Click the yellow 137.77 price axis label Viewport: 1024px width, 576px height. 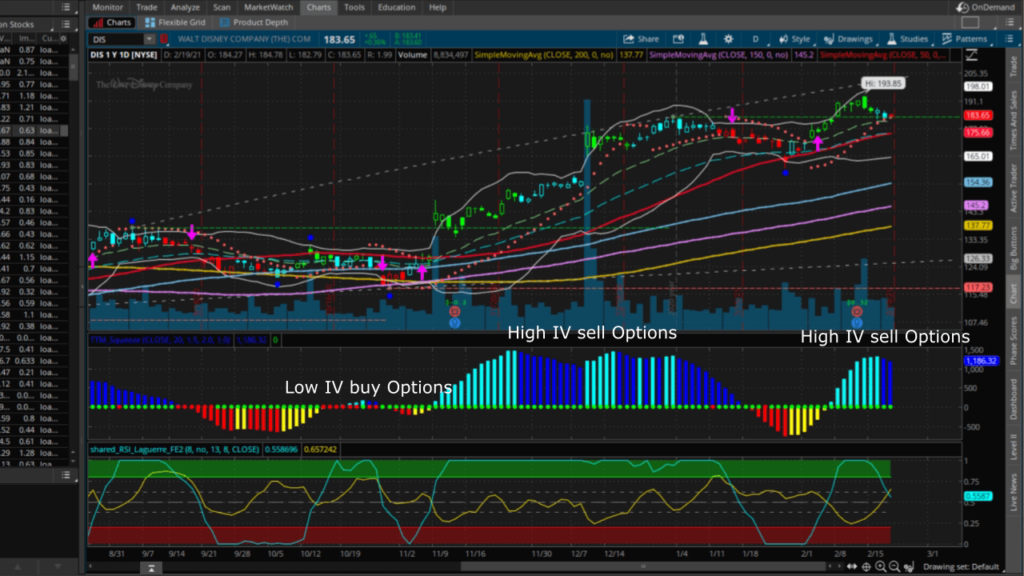pos(978,225)
